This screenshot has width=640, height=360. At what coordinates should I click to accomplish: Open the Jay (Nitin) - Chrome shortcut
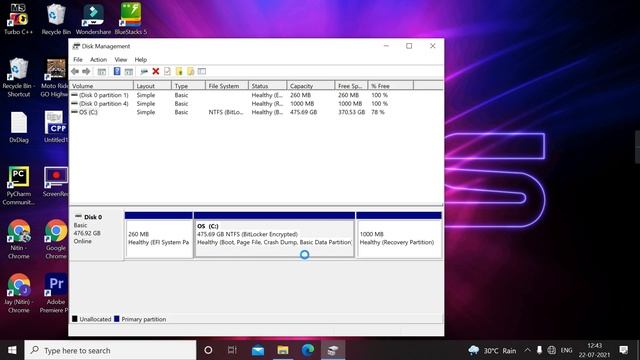coord(18,293)
